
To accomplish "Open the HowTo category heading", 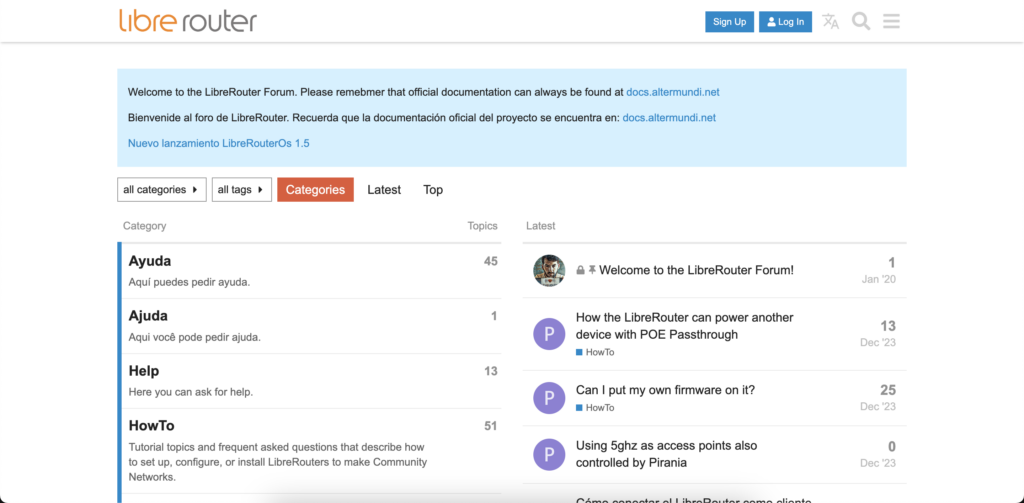I will [152, 426].
